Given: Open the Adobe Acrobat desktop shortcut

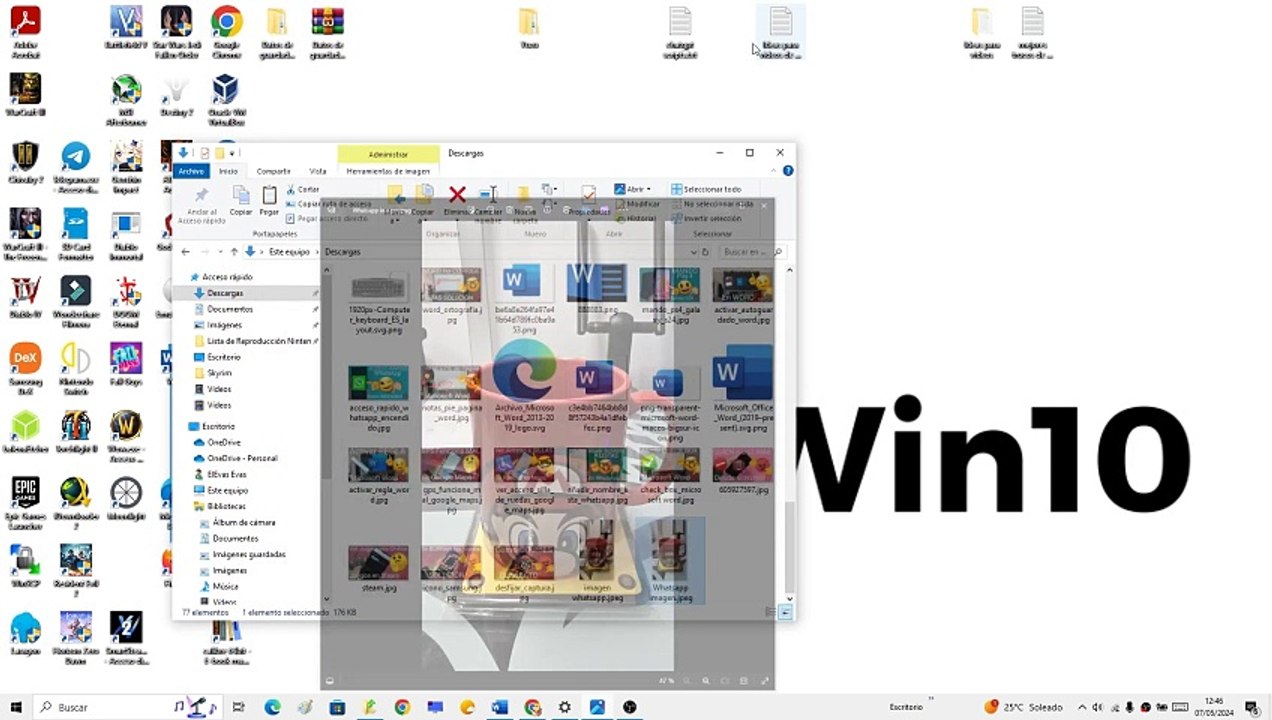Looking at the screenshot, I should point(25,32).
